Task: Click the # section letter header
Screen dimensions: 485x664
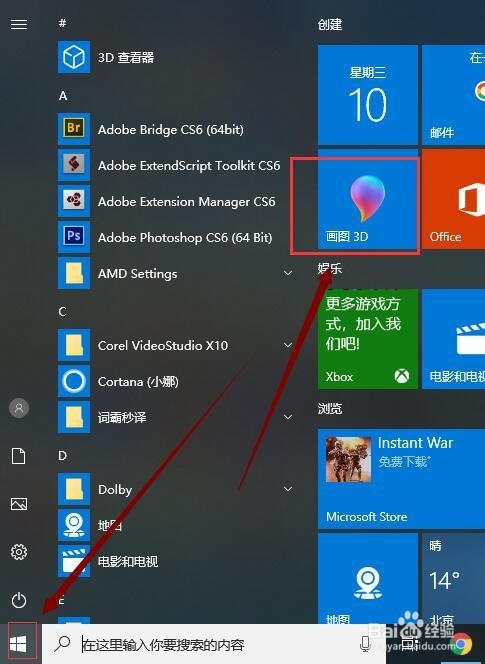Action: coord(62,23)
